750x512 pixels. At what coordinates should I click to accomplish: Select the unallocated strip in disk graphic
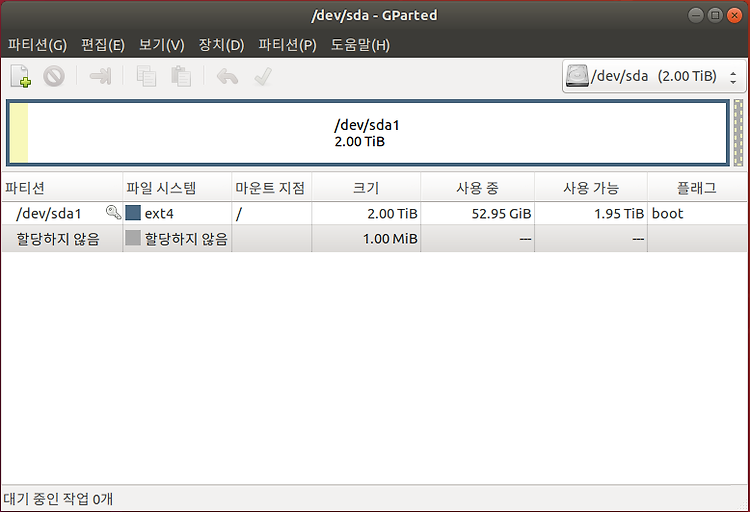tap(739, 133)
